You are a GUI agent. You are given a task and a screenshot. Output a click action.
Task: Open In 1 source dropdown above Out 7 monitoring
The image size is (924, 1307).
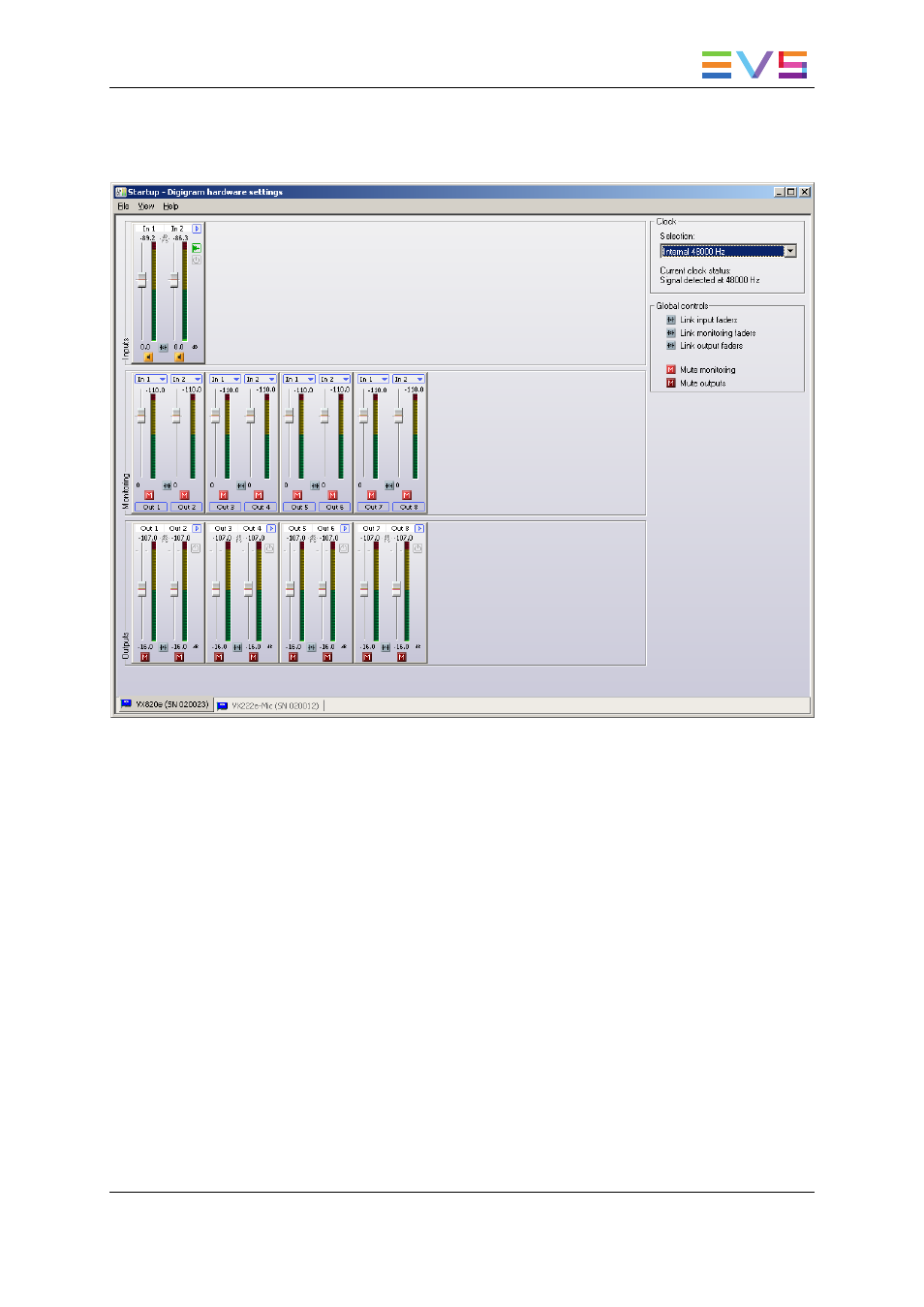click(x=373, y=380)
